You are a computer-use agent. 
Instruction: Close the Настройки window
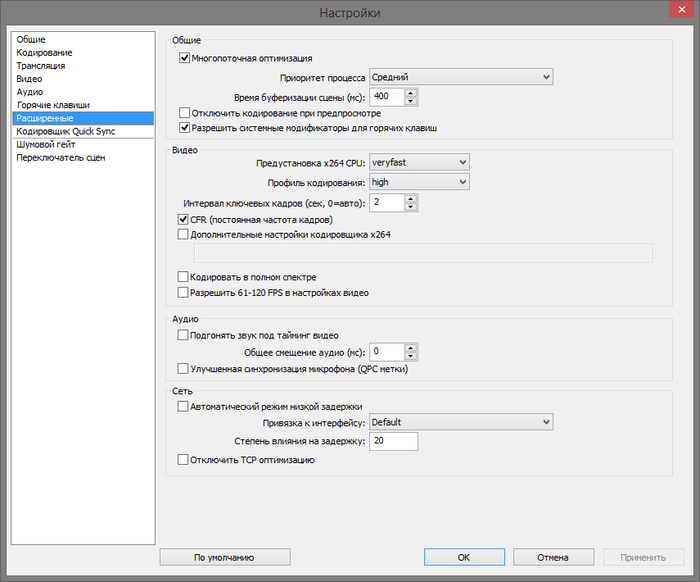tap(682, 9)
